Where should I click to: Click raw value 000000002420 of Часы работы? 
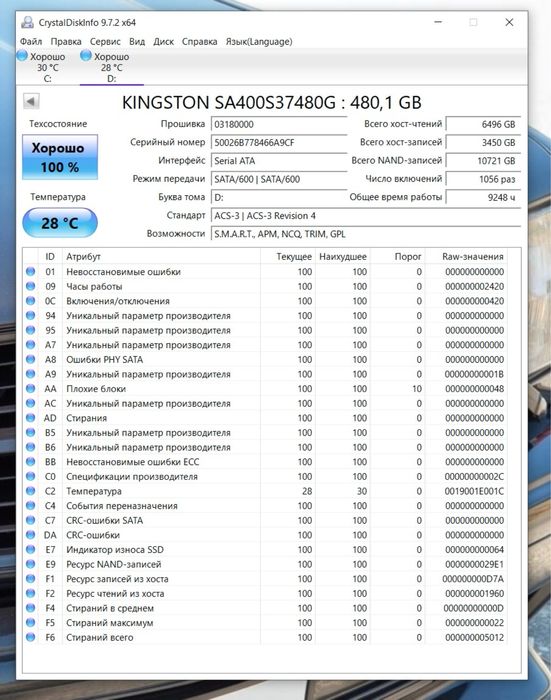[474, 286]
